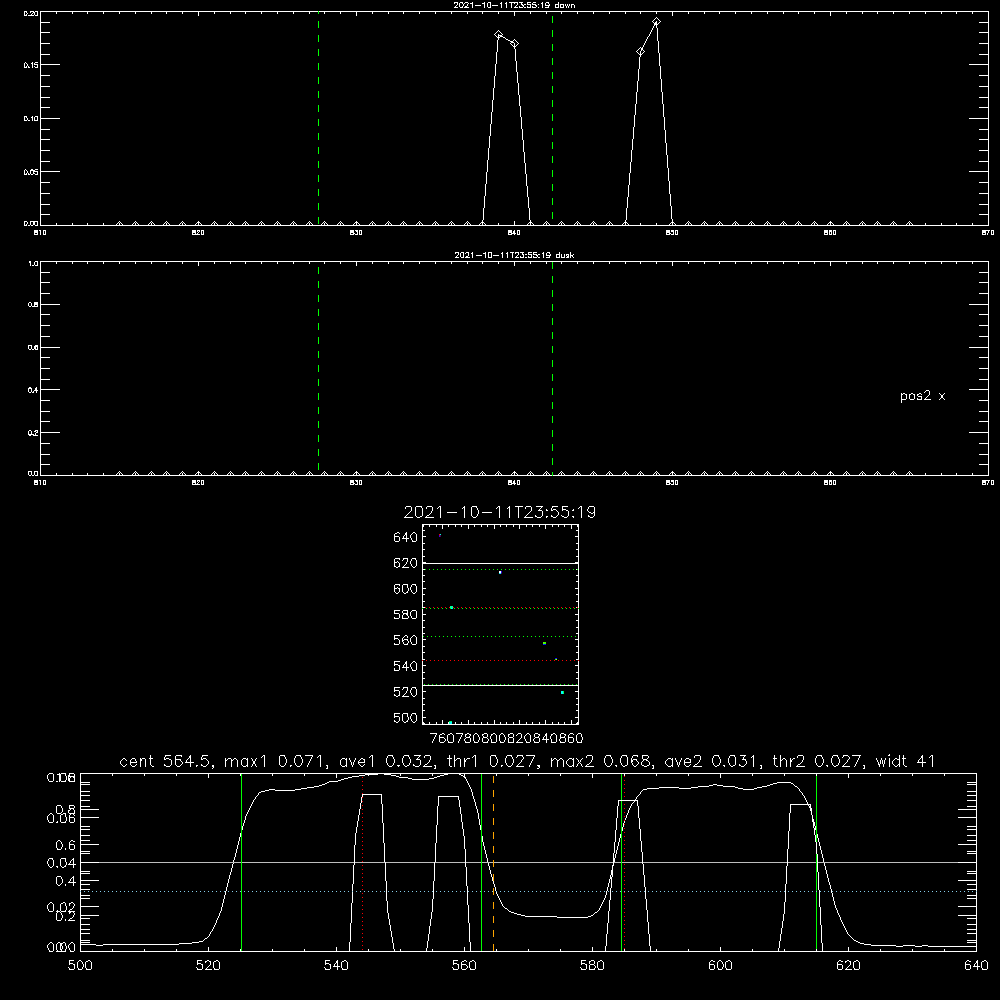The image size is (1000, 1000).
Task: Click the "620" label on bottom plot x-axis
Action: click(848, 966)
